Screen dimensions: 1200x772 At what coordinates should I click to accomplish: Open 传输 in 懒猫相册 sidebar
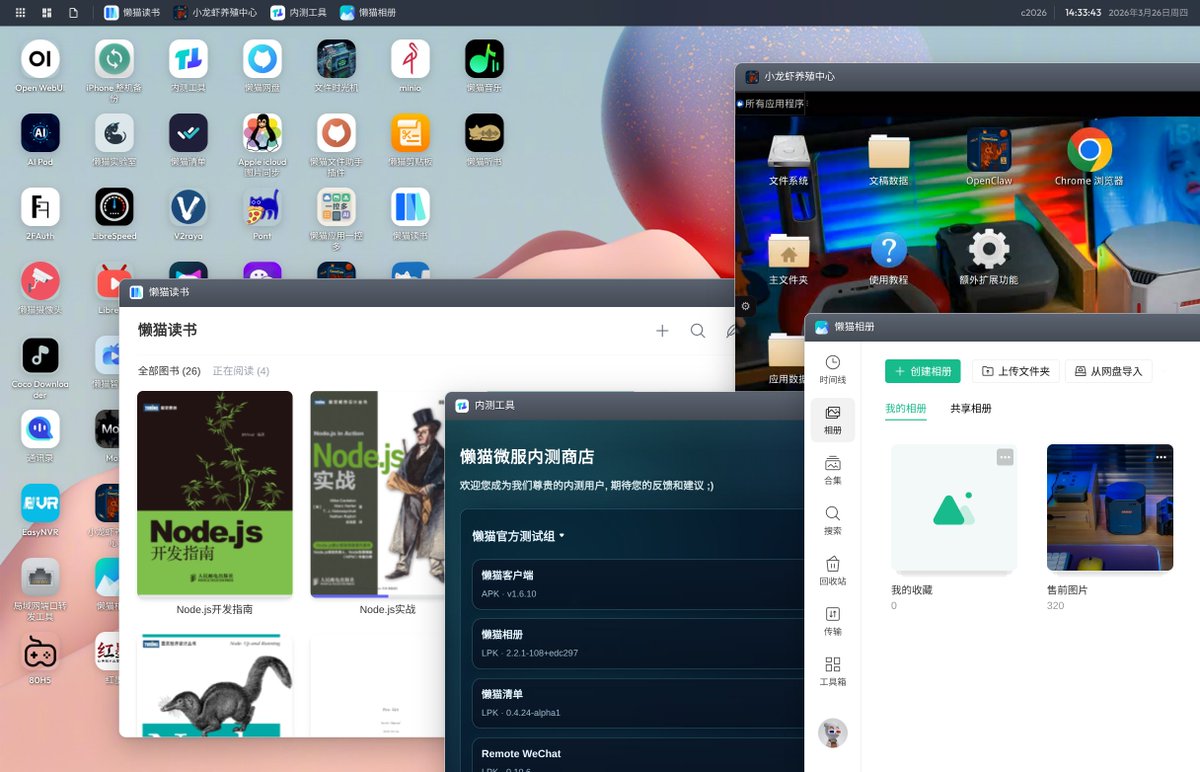pos(832,621)
